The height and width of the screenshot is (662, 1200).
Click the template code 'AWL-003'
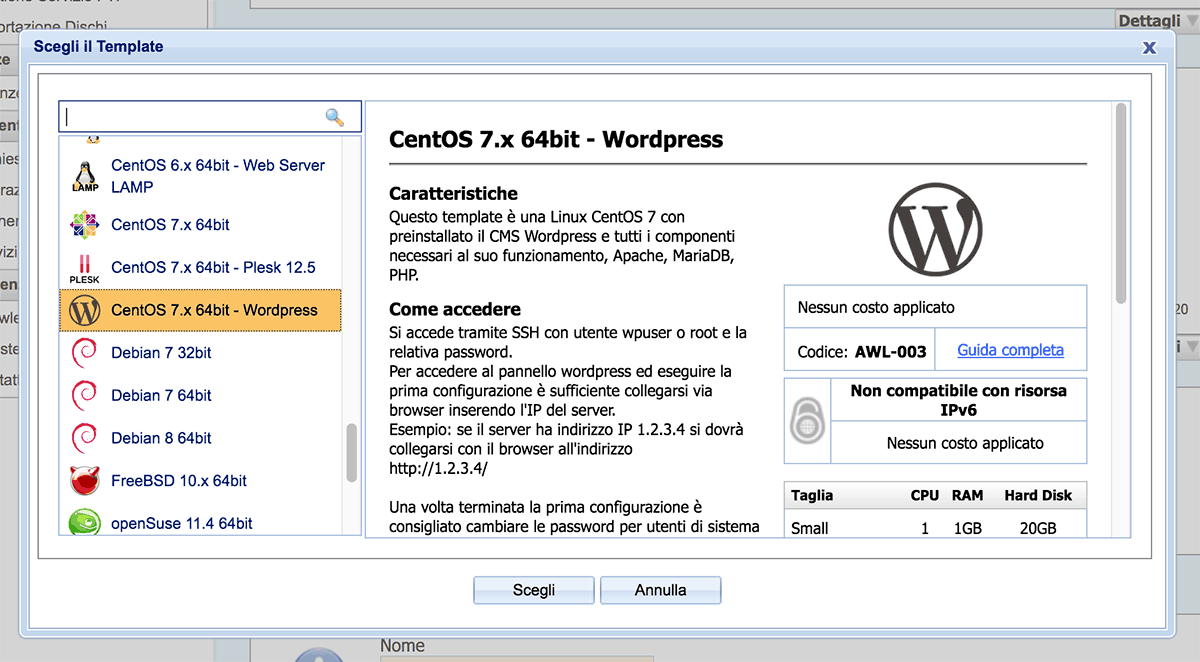point(890,352)
